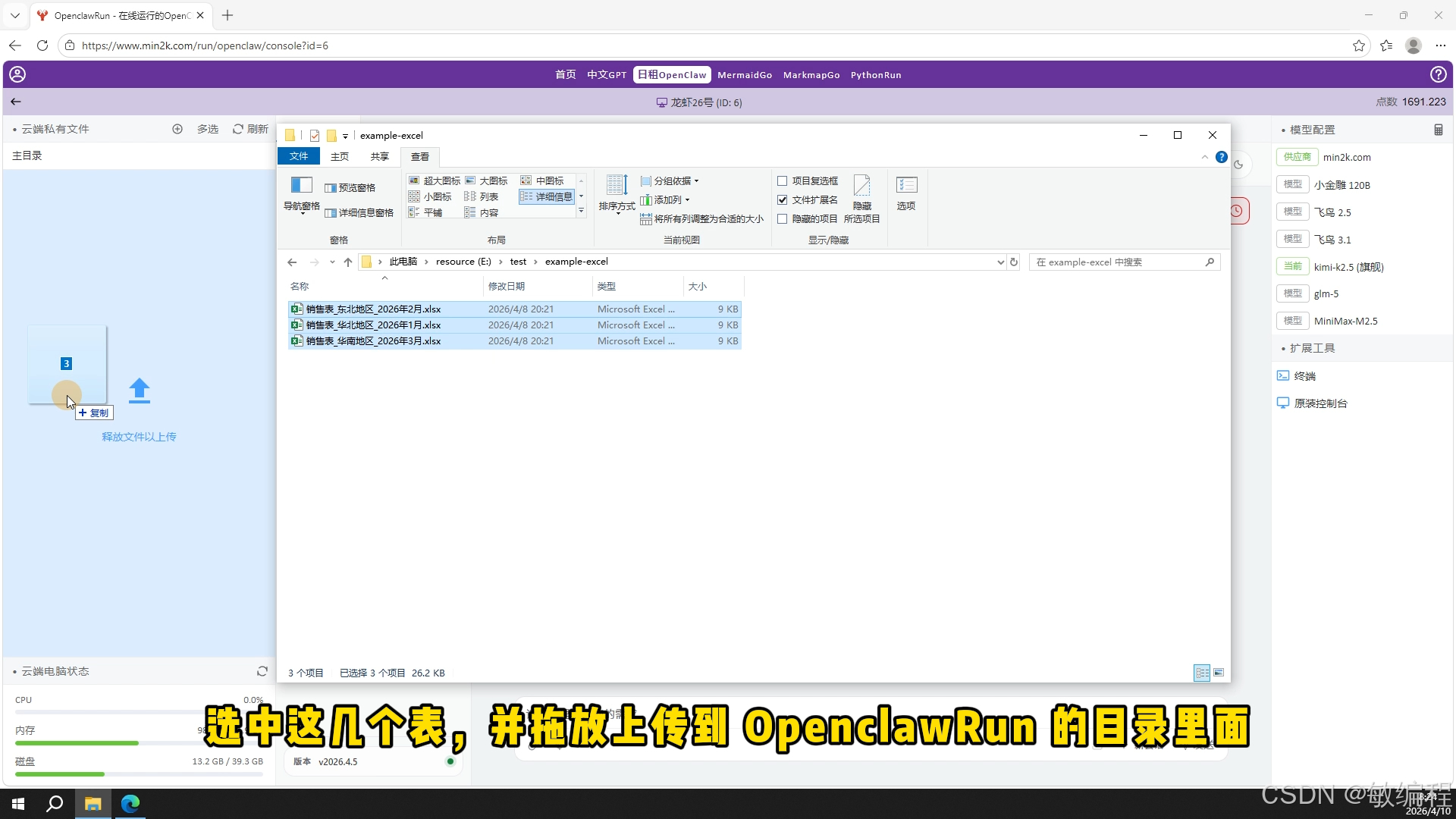Click the navigation pane icon
The image size is (1456, 819).
[x=301, y=186]
